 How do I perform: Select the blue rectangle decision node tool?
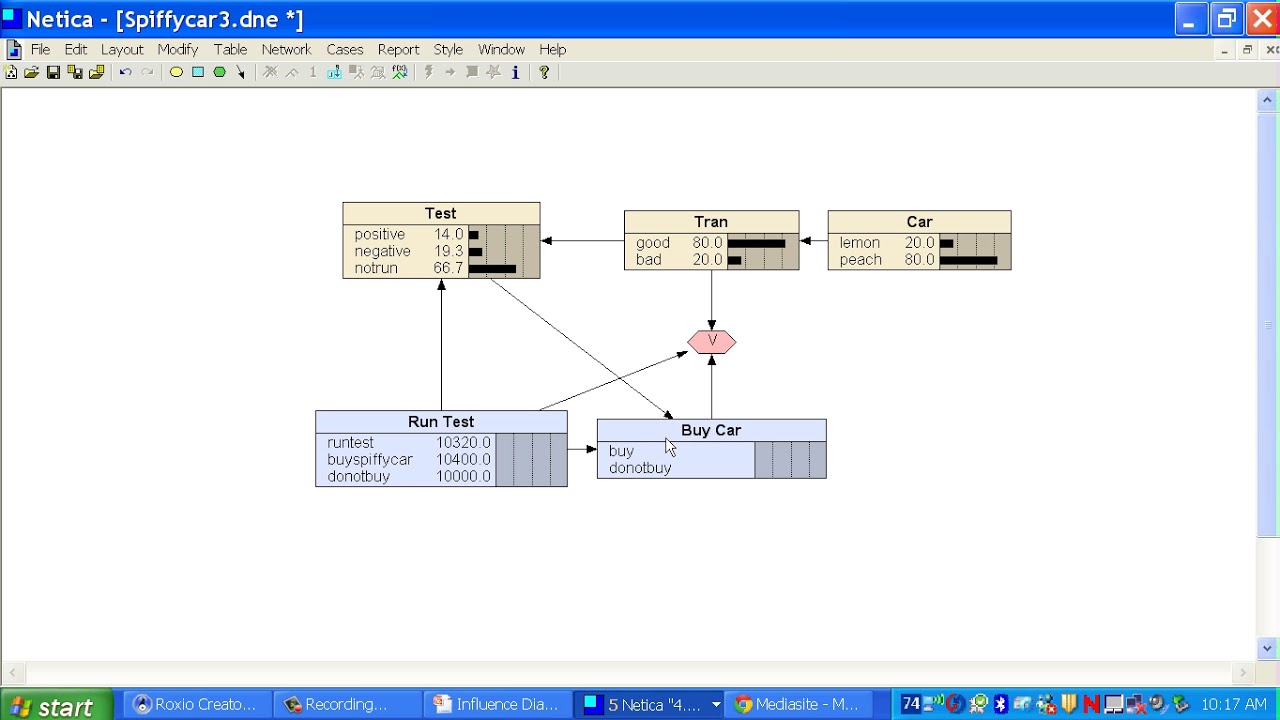[198, 72]
